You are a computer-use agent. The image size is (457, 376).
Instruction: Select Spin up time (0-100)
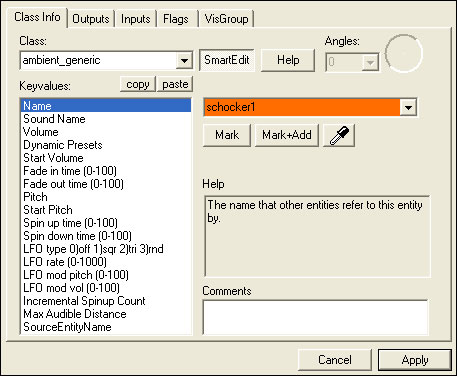pyautogui.click(x=106, y=223)
